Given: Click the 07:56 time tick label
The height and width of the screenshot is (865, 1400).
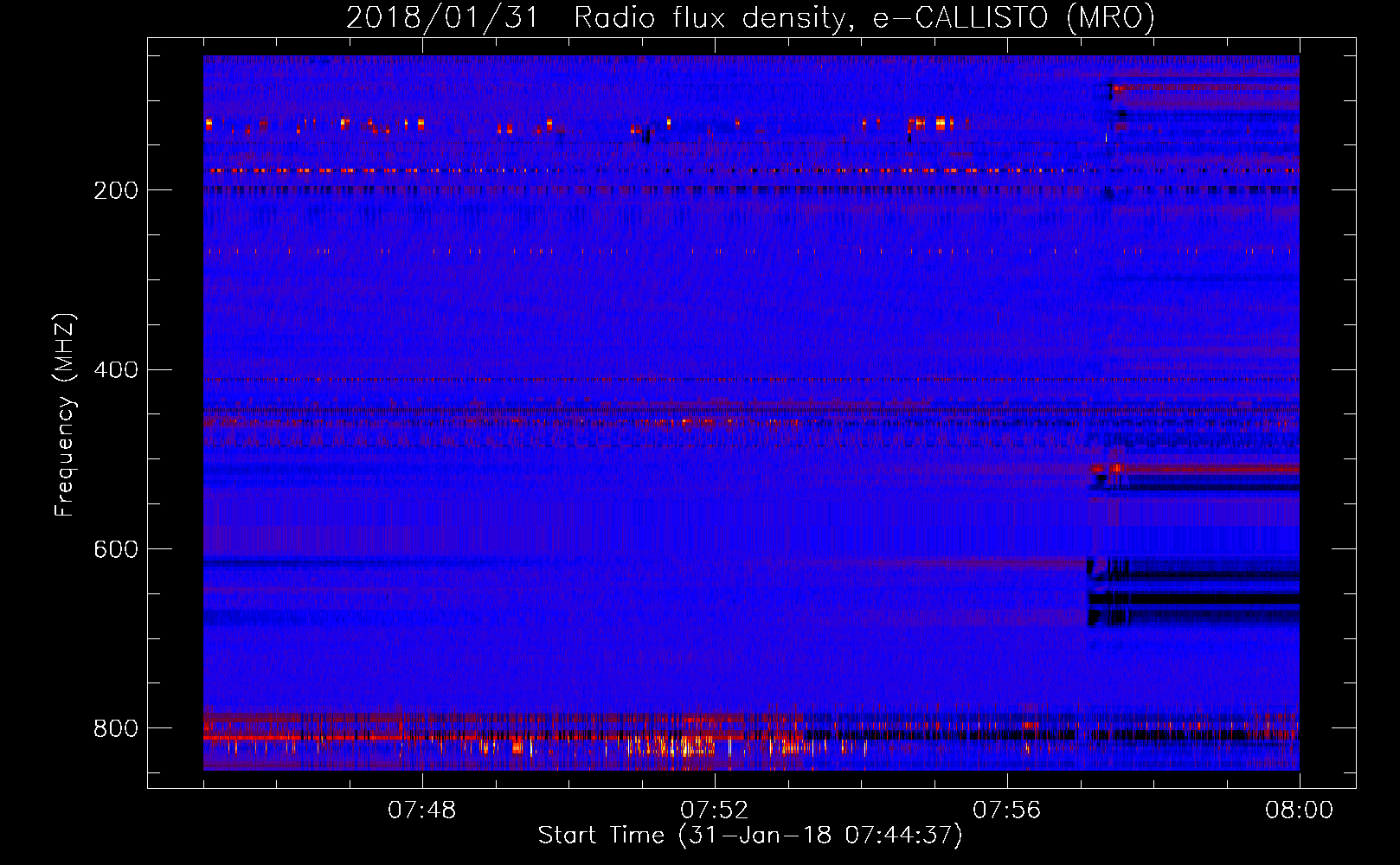Looking at the screenshot, I should pos(1007,811).
